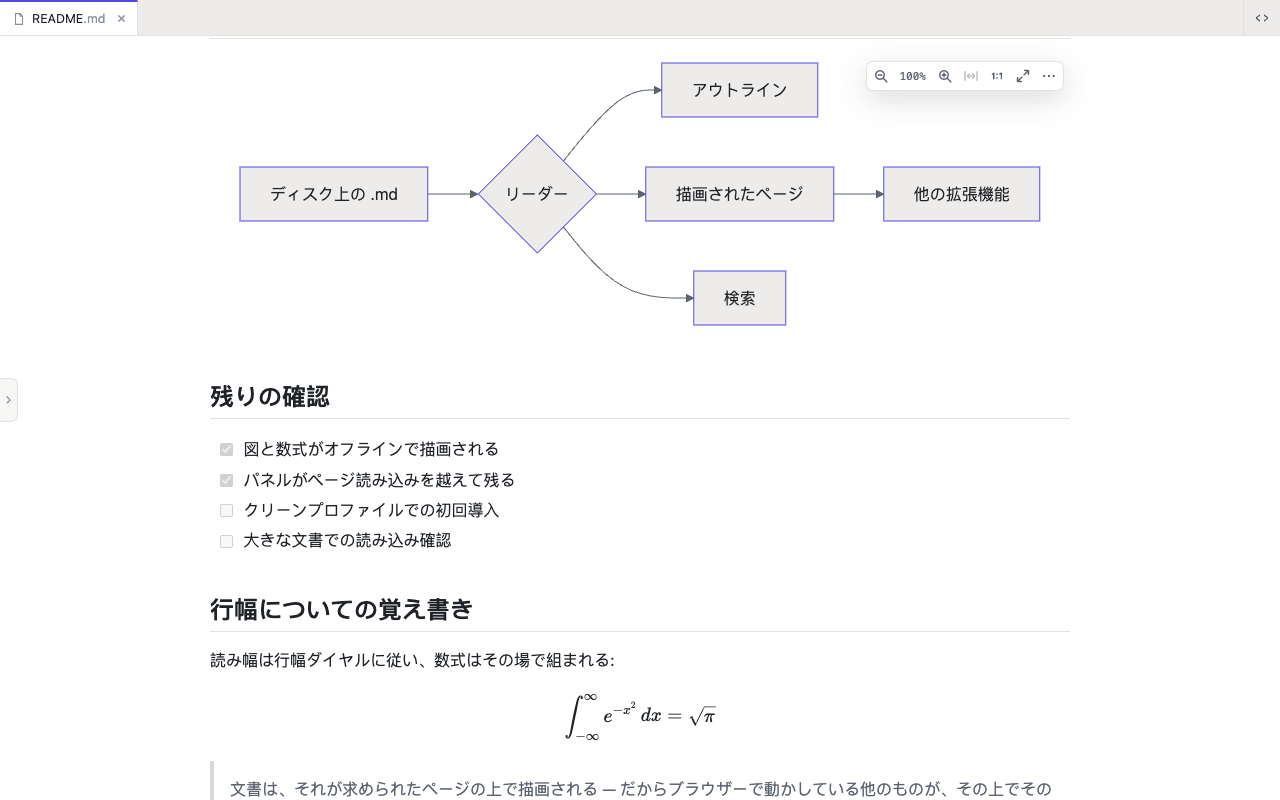Click the 読み幅は行幅ダイヤルに従い paragraph
The height and width of the screenshot is (800, 1280).
tap(412, 661)
